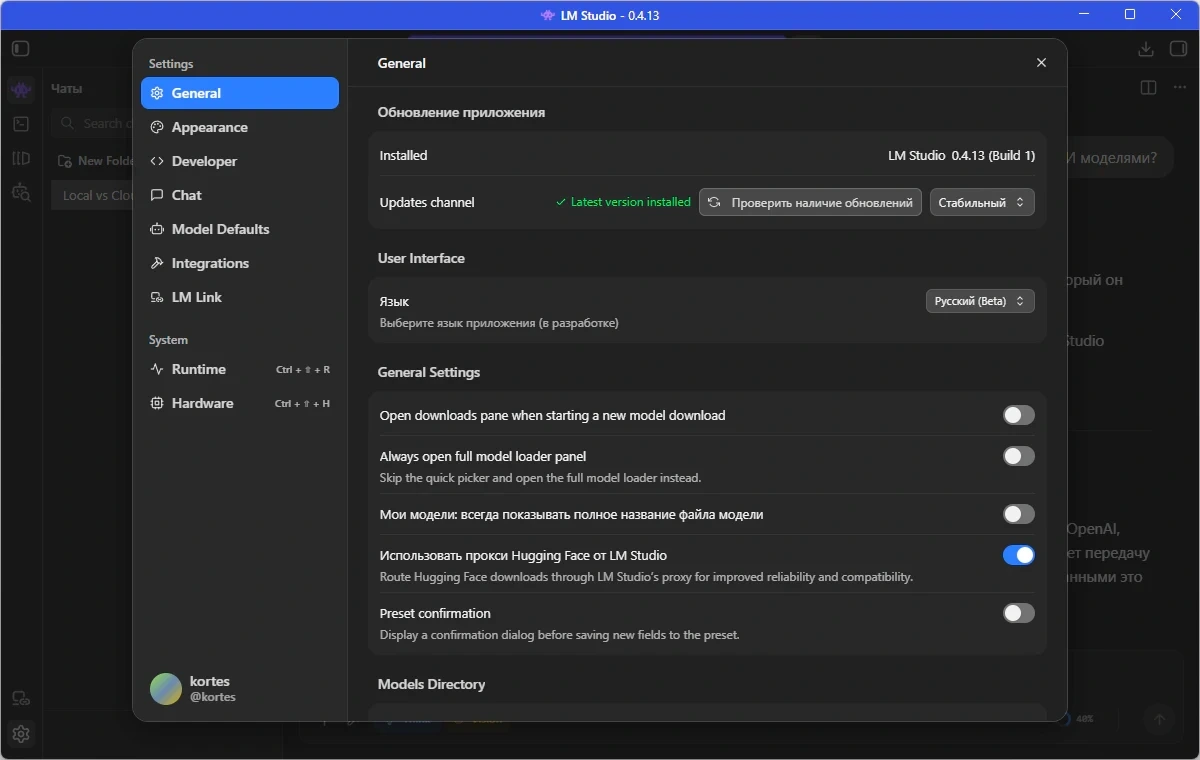Viewport: 1200px width, 760px height.
Task: Open the My Models icon in left rail
Action: pos(21,158)
